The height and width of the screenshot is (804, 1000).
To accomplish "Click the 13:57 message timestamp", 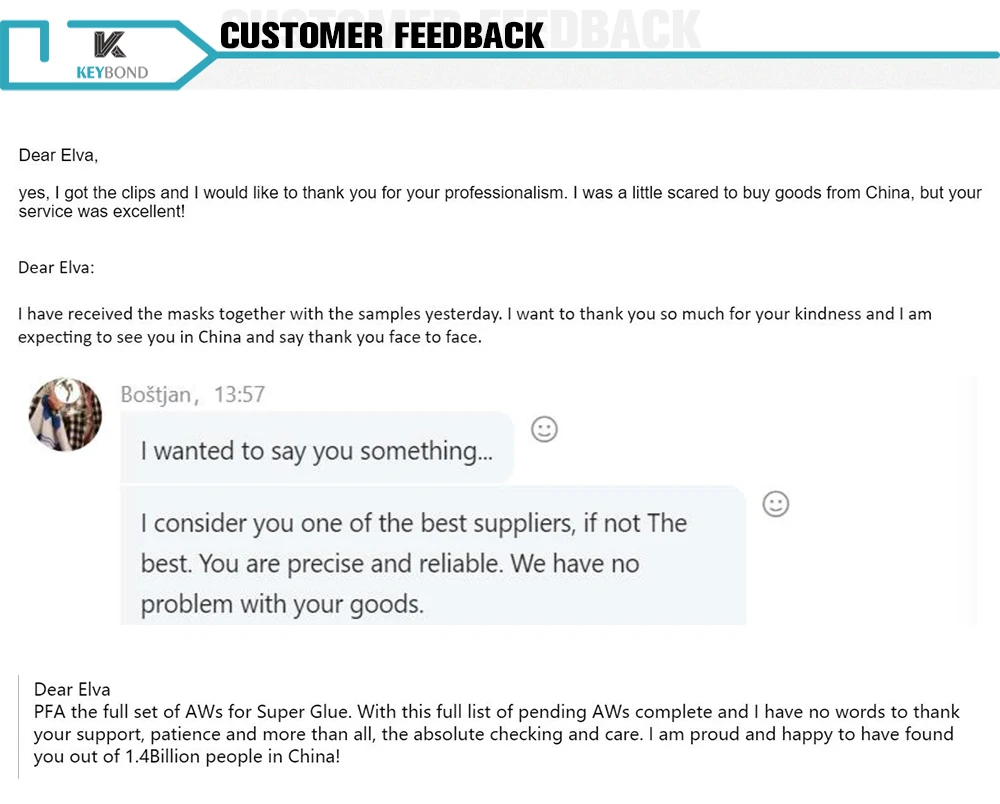I will coord(239,395).
